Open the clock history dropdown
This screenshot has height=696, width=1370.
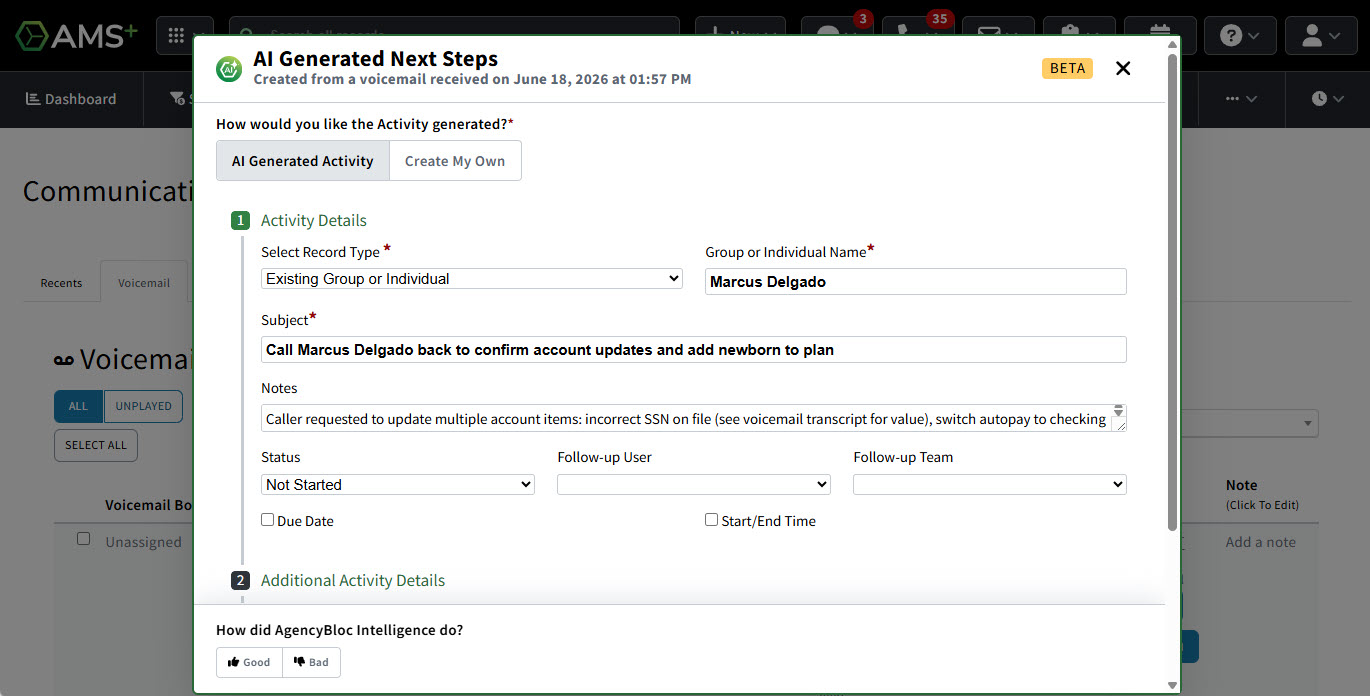pos(1326,99)
